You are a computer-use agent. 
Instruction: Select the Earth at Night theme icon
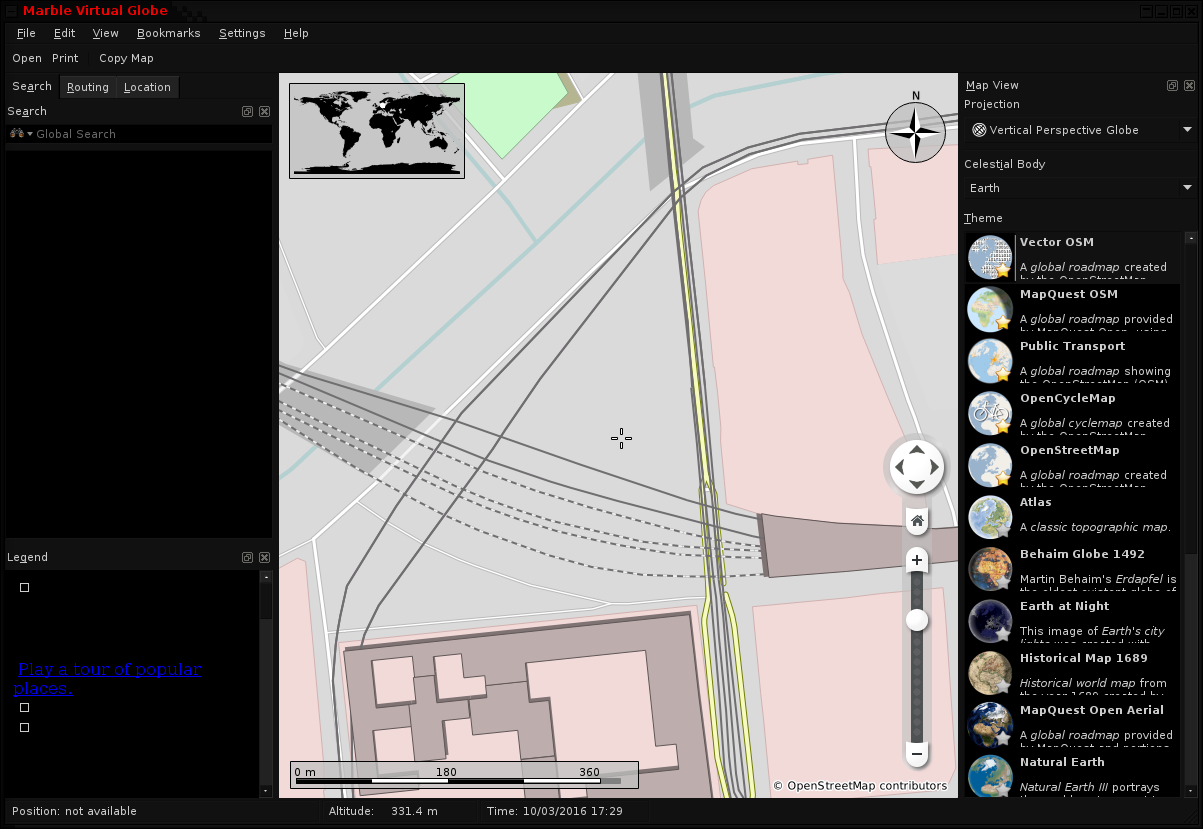(x=990, y=621)
